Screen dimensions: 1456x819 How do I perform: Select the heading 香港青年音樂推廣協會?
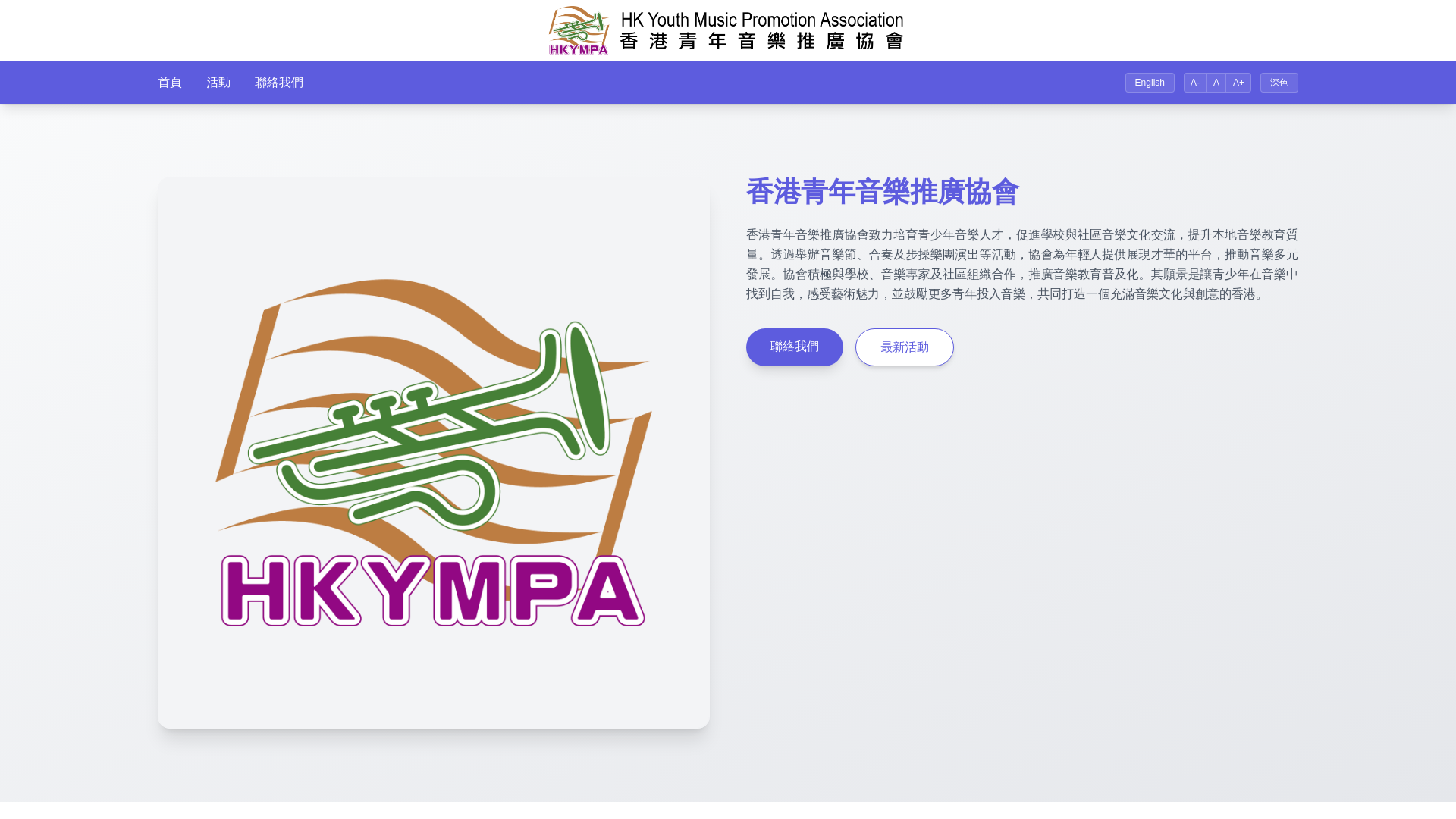tap(883, 192)
